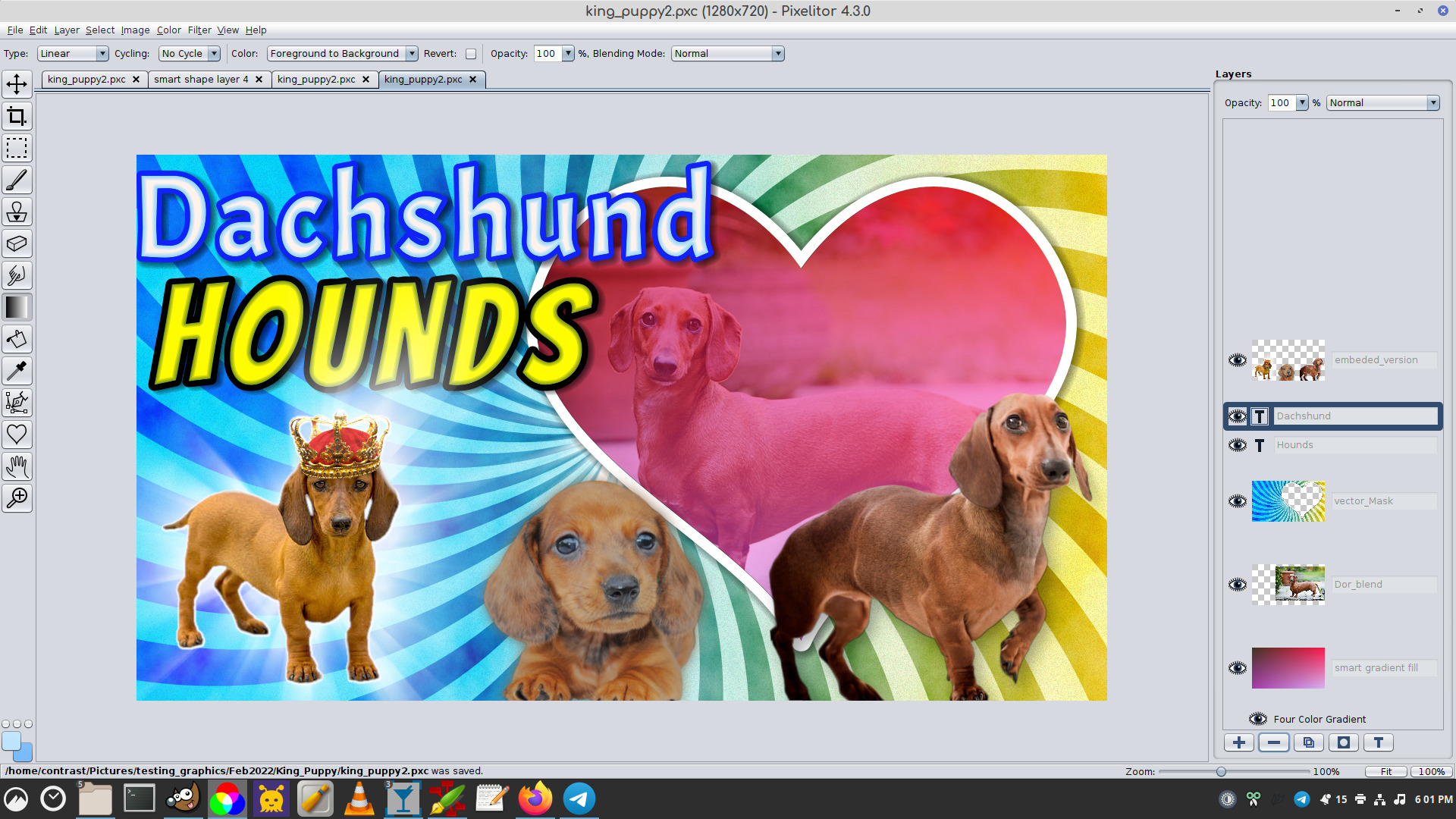1456x819 pixels.
Task: Select the Clone Stamp tool
Action: click(x=17, y=212)
